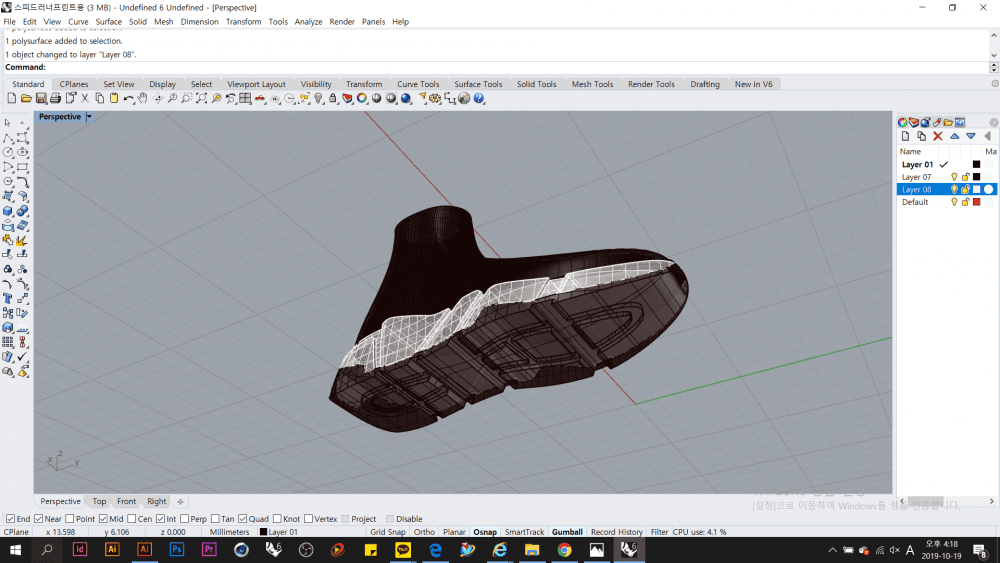The height and width of the screenshot is (563, 1000).
Task: Click the Open file folder icon in toolbar
Action: click(26, 98)
